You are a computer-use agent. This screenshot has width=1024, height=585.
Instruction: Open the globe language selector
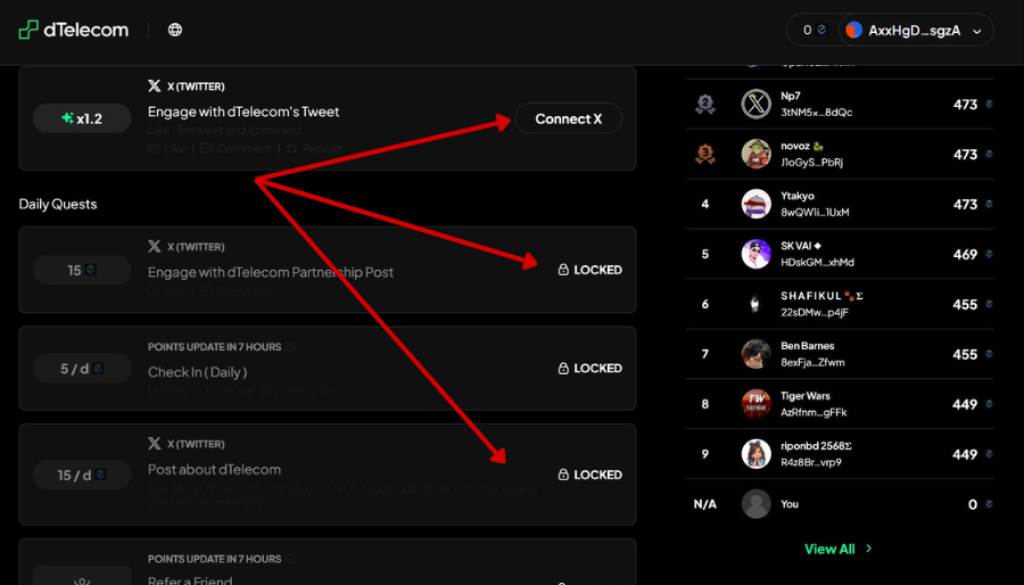tap(175, 30)
